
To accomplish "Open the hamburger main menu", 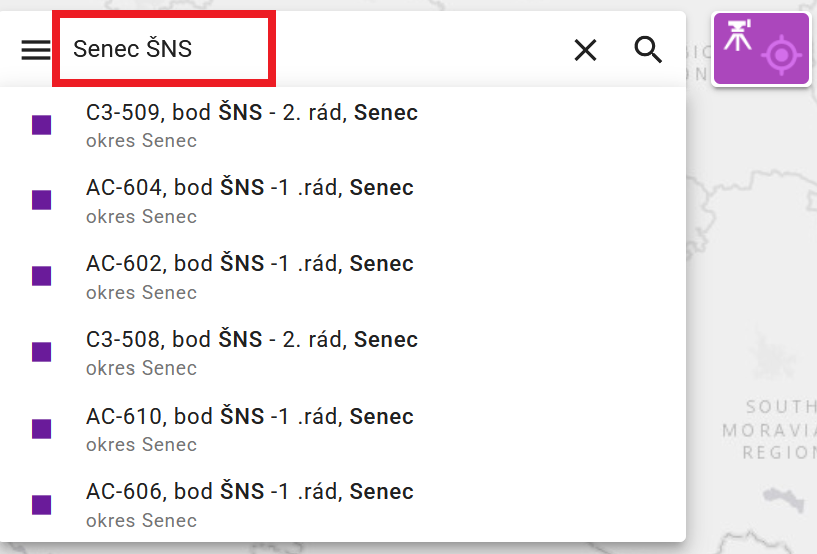I will click(36, 49).
